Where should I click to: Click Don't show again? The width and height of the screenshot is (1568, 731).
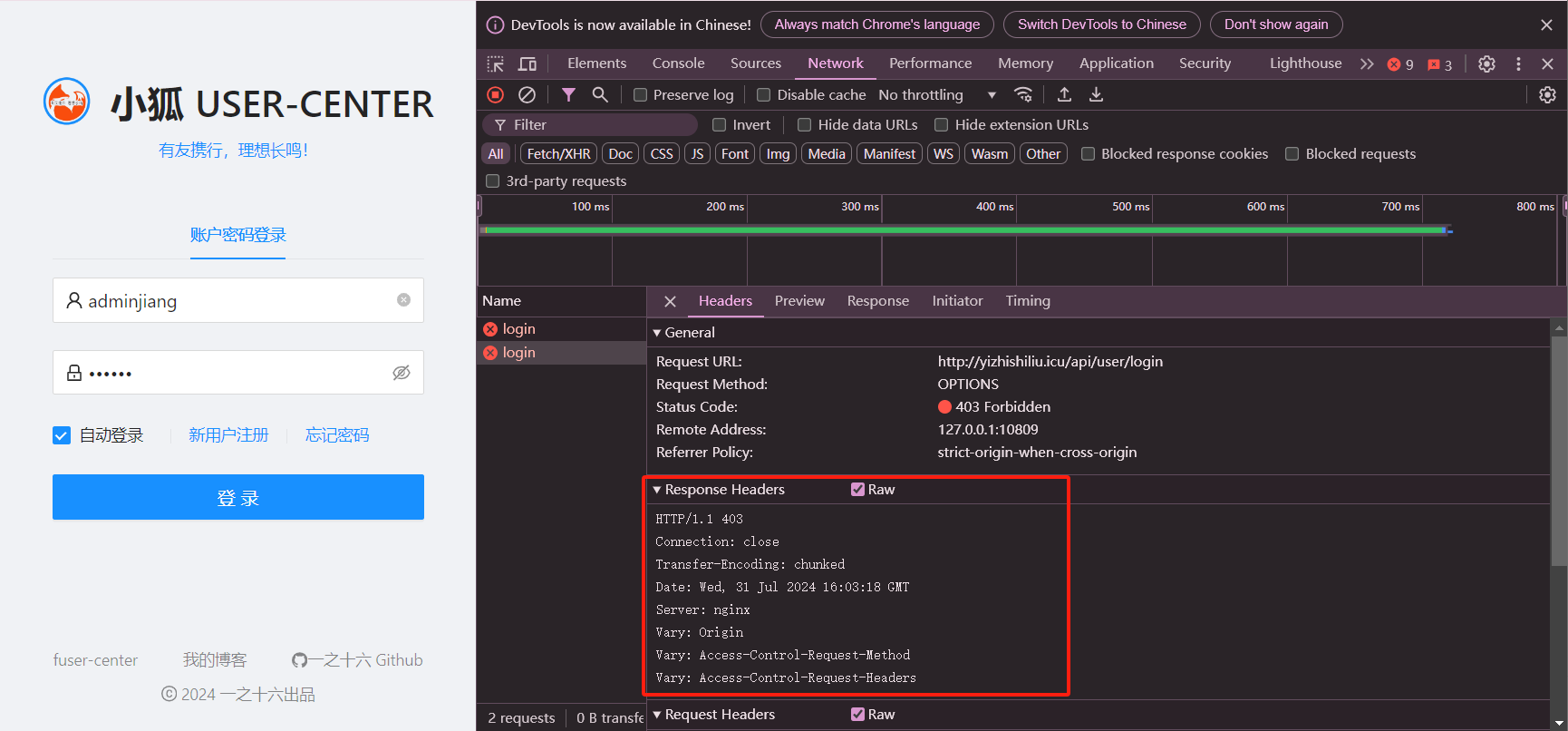point(1276,24)
